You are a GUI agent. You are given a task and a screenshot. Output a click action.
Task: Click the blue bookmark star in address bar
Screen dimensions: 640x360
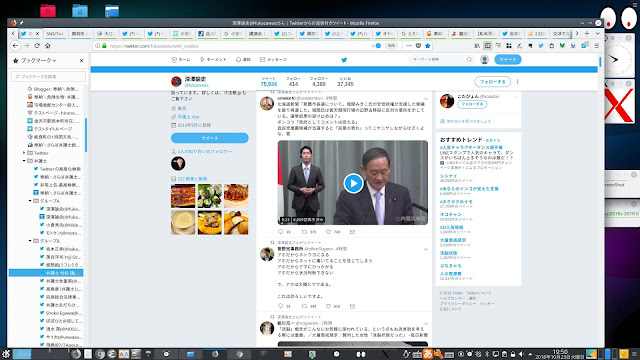428,46
